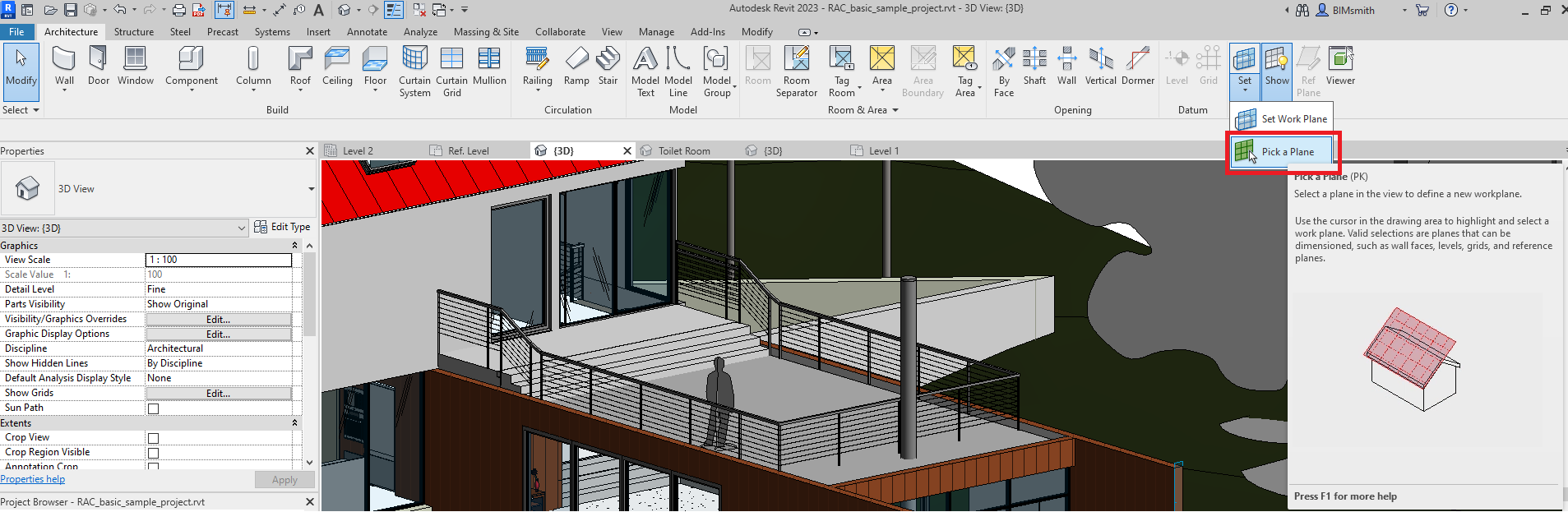Check the Crop Region Visible option
Screen dimensions: 1568x512
point(153,453)
